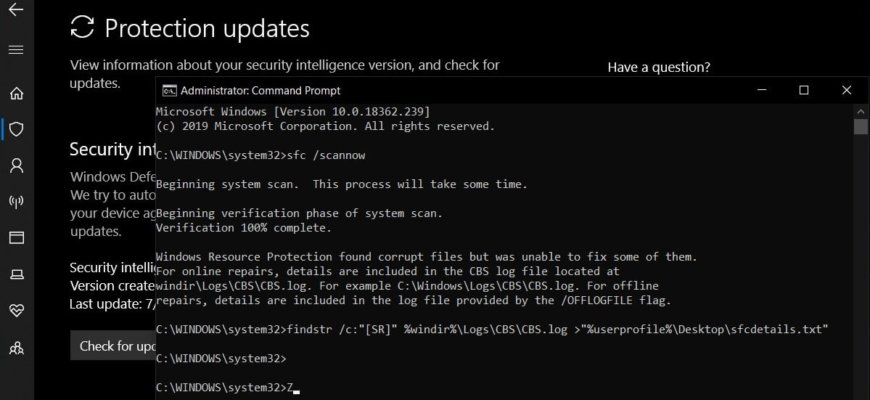Open Device security laptop icon

[x=17, y=274]
